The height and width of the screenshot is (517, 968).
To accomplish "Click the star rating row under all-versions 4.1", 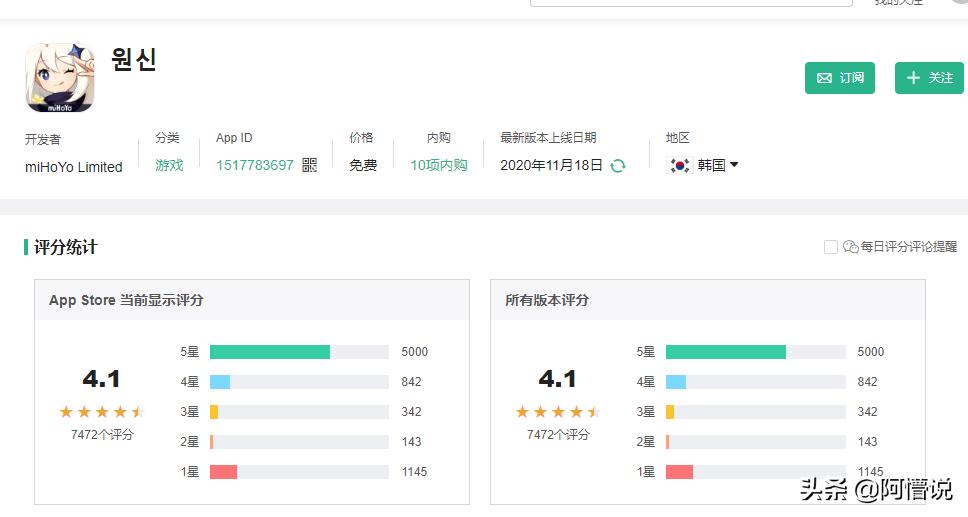I will click(558, 412).
